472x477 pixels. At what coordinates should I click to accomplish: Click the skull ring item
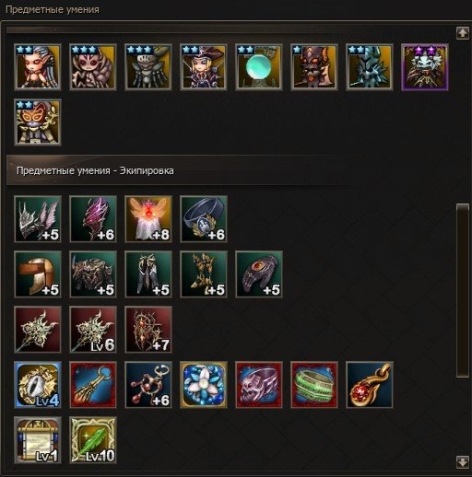(259, 385)
